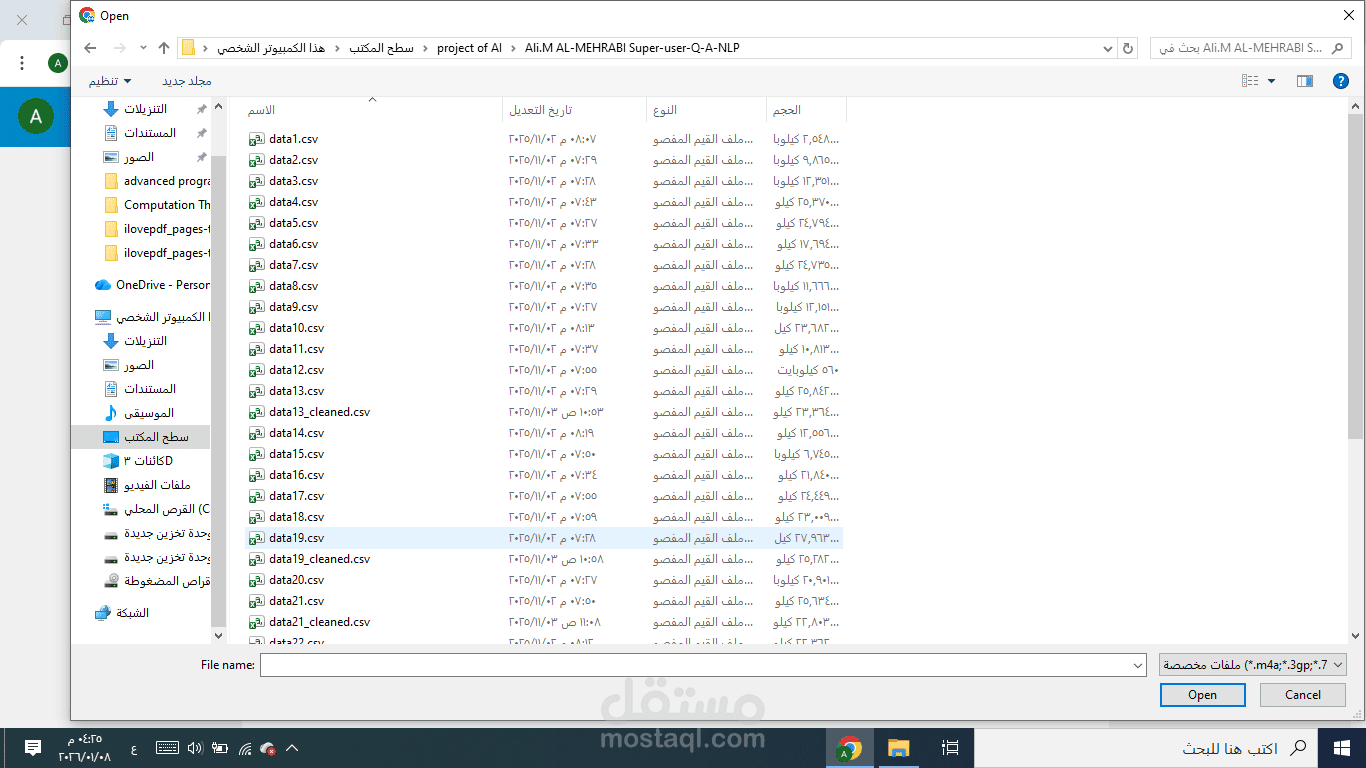Viewport: 1366px width, 768px height.
Task: Toggle the preview pane icon
Action: click(1305, 81)
